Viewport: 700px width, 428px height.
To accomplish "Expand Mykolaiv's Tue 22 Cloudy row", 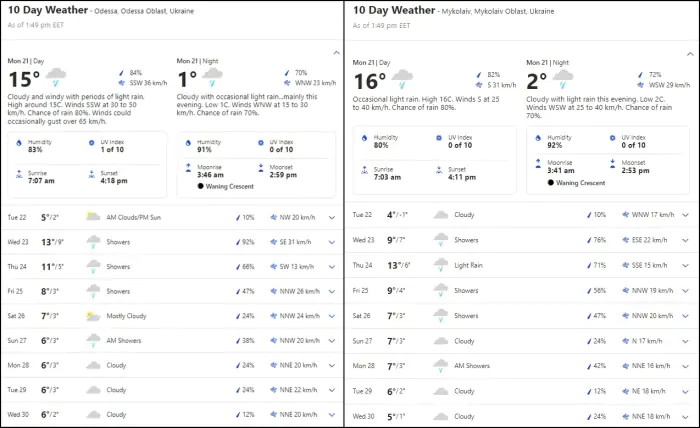I will [685, 215].
